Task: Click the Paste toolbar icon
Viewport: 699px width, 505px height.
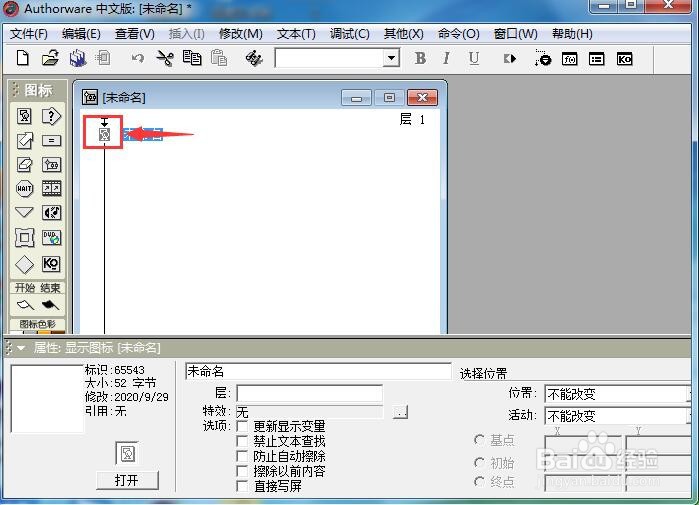Action: pos(219,58)
